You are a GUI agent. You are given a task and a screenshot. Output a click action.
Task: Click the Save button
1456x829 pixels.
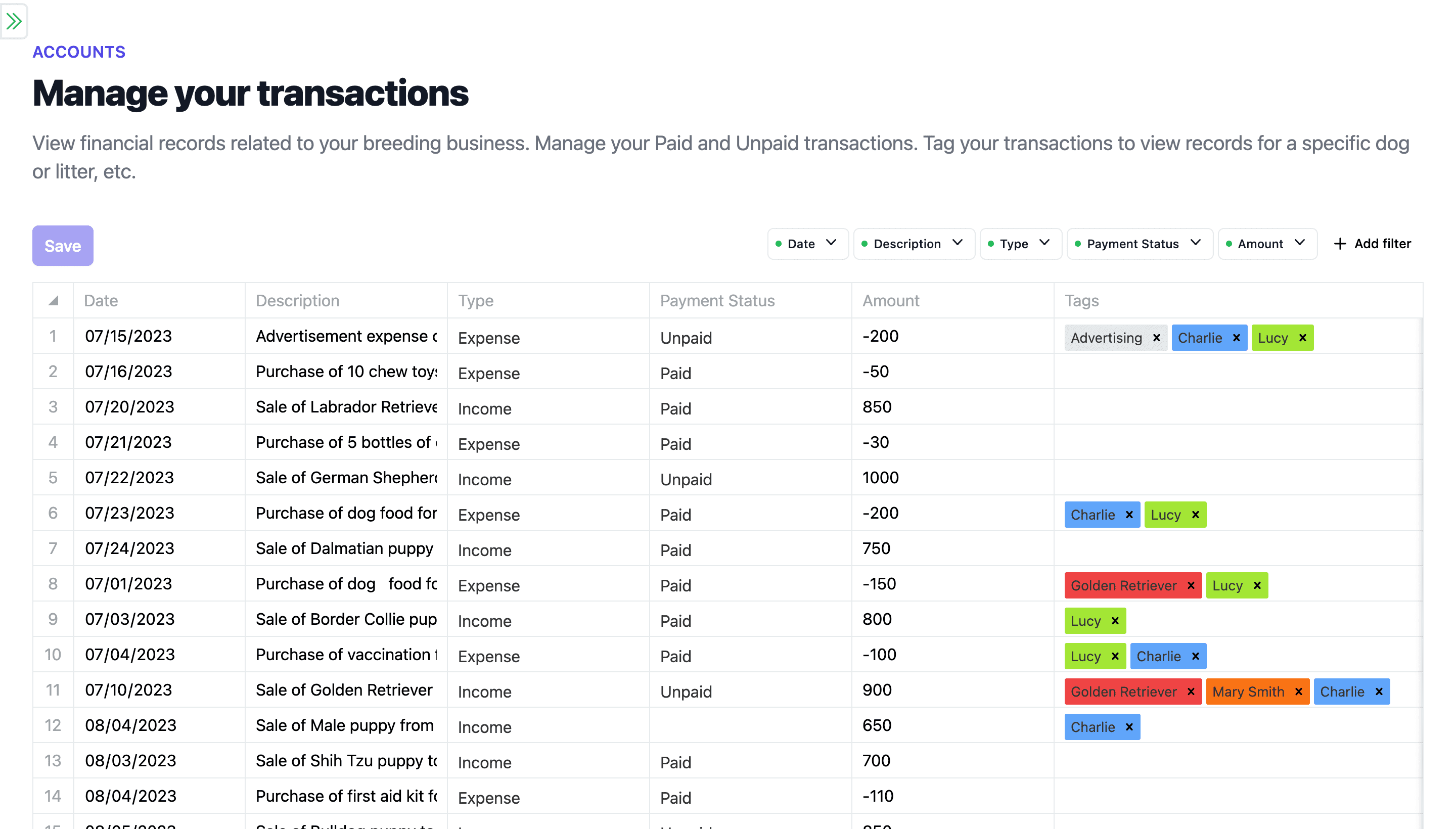63,245
